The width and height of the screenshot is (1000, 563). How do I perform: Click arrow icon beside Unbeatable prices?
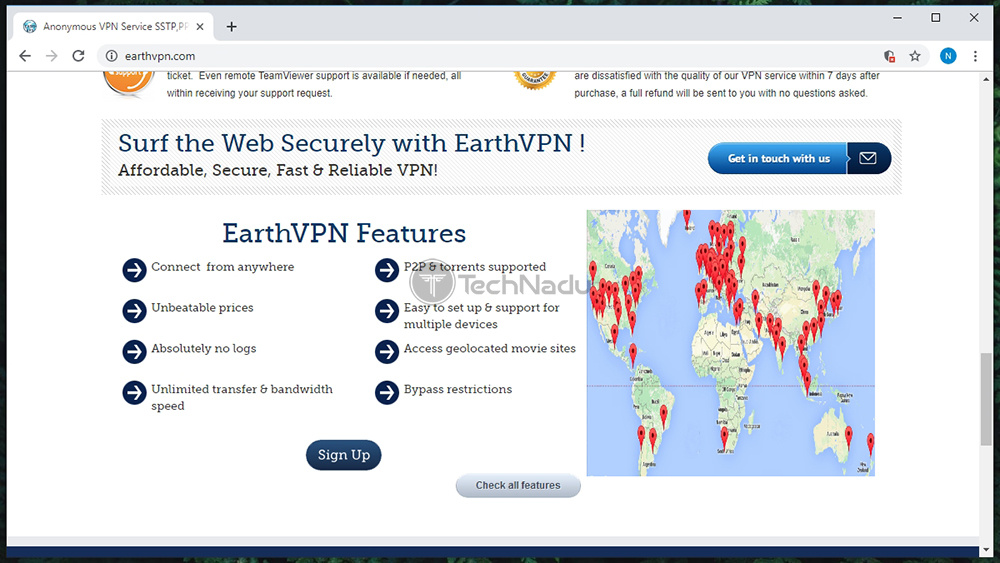pos(135,311)
